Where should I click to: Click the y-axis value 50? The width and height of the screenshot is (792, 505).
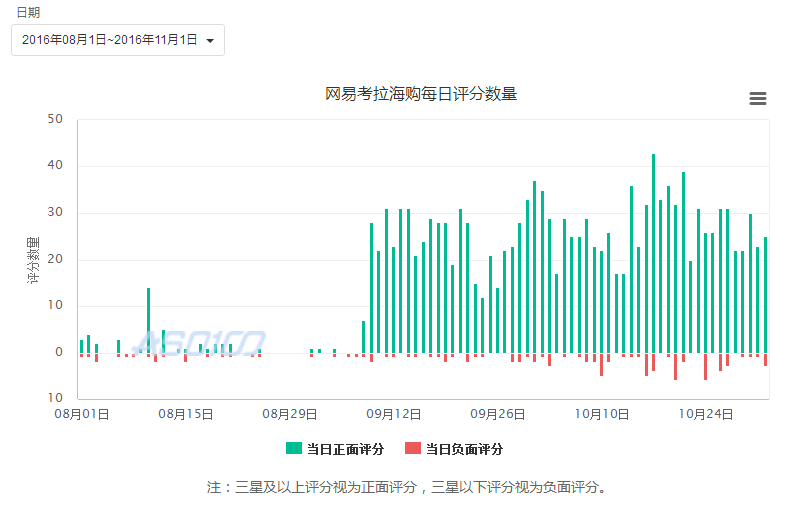coord(55,119)
